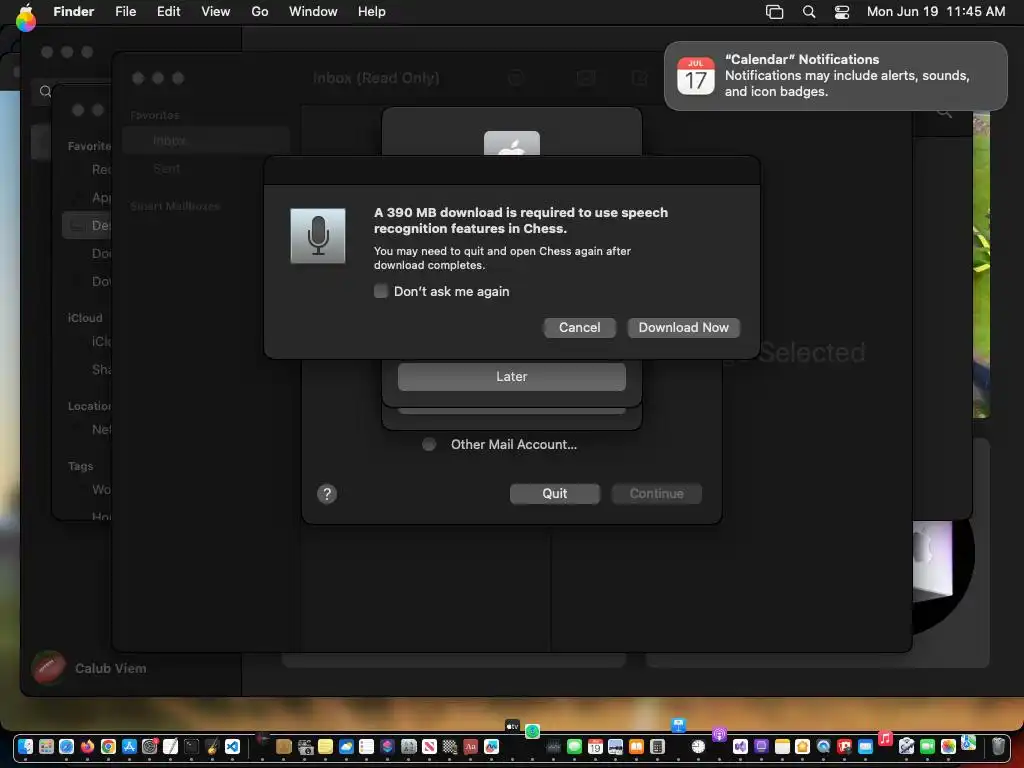Launch Books from the Dock
Viewport: 1024px width, 768px height.
pyautogui.click(x=636, y=746)
